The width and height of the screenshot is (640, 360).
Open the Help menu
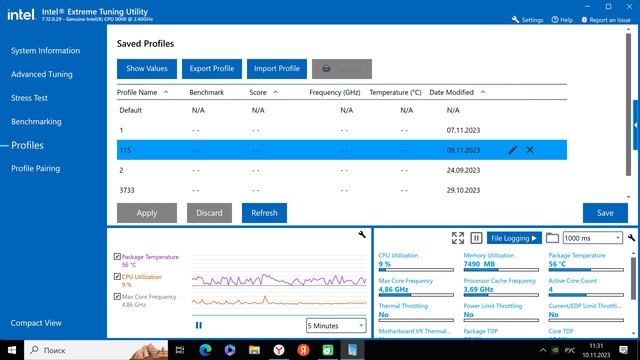(562, 20)
